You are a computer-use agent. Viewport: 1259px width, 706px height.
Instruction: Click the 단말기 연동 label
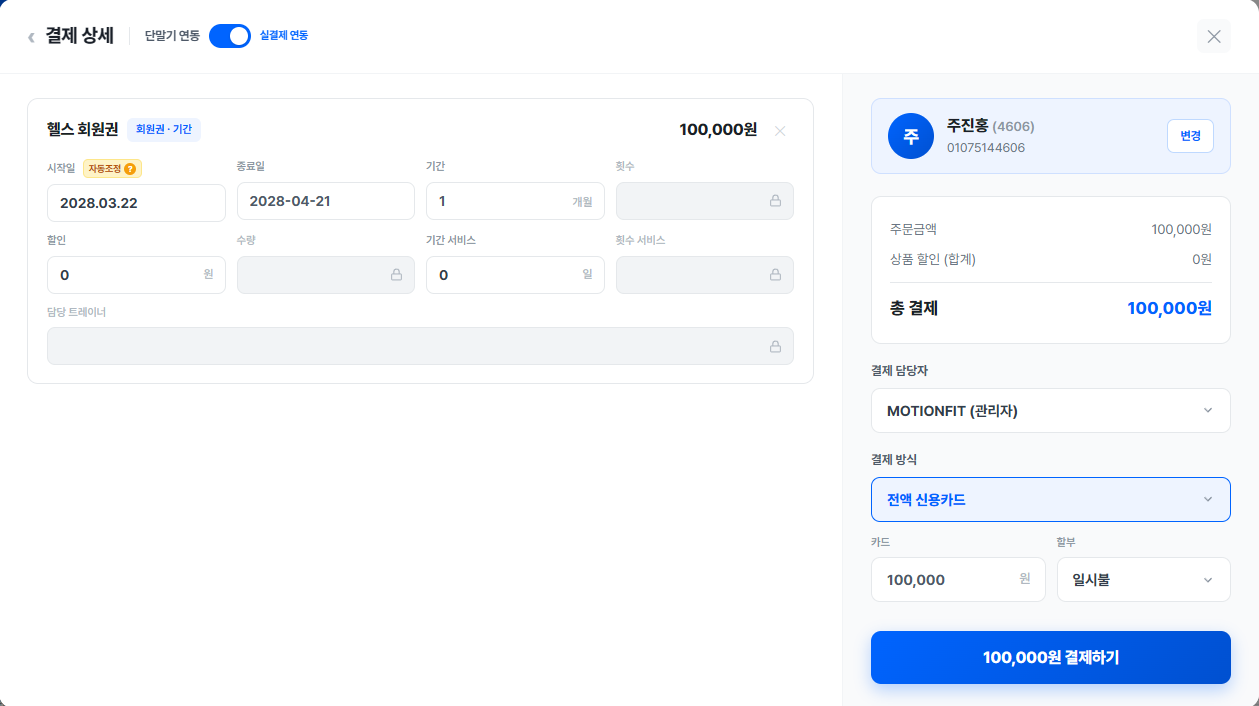(x=172, y=36)
